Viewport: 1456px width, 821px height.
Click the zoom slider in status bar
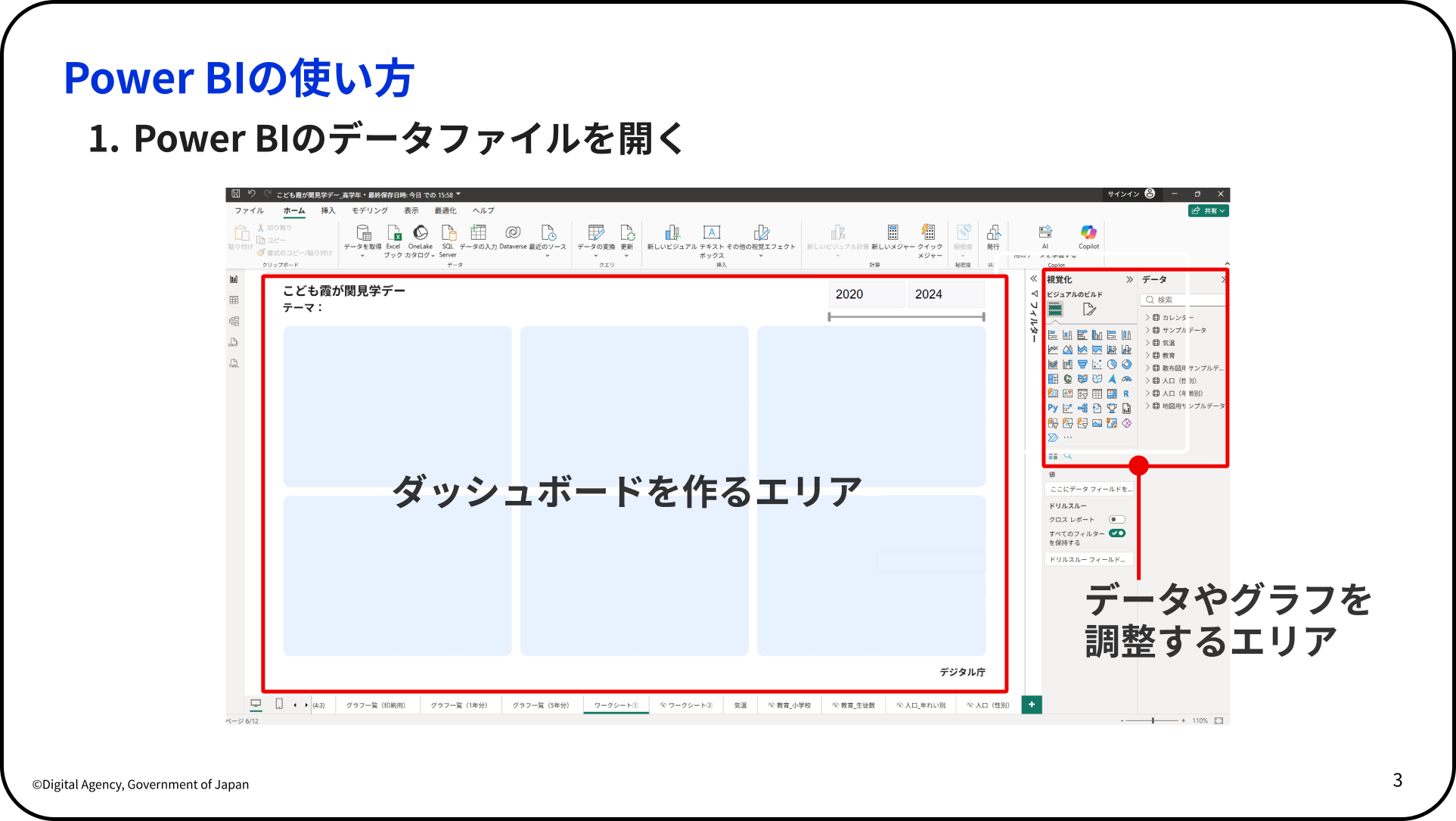[1153, 720]
